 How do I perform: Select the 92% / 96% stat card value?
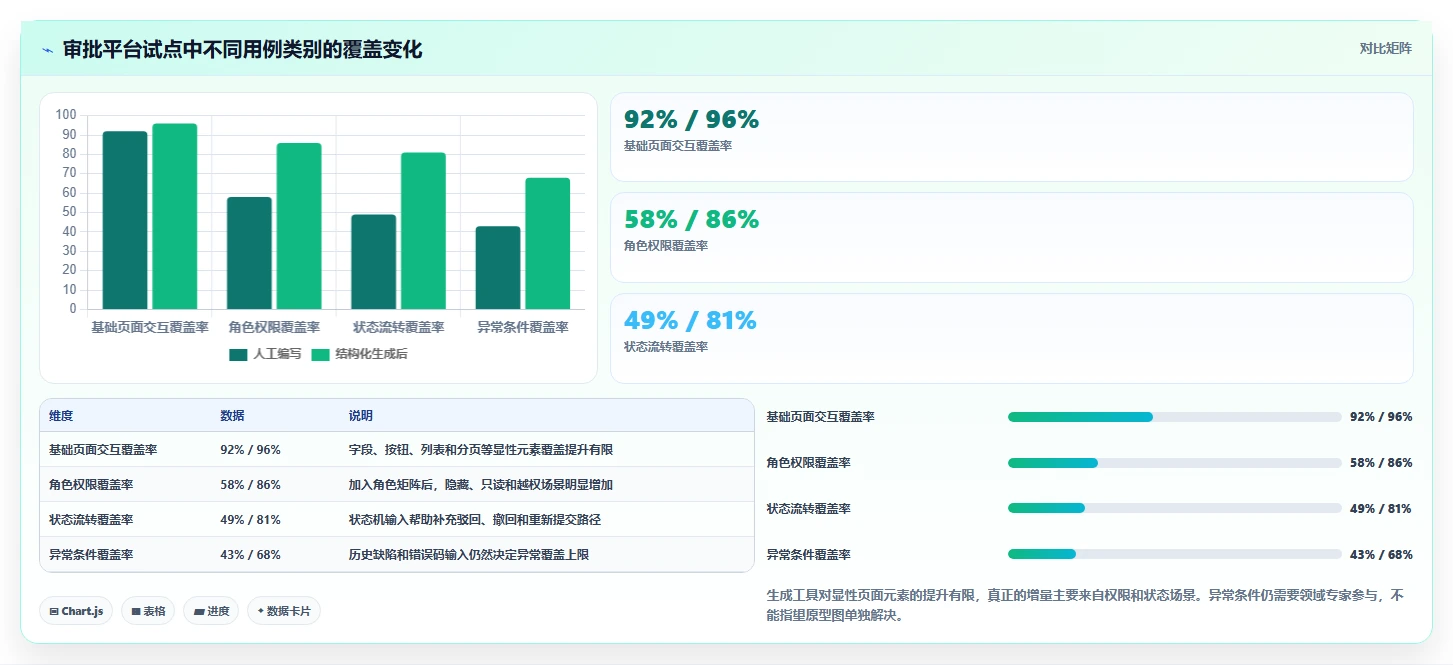(x=691, y=120)
